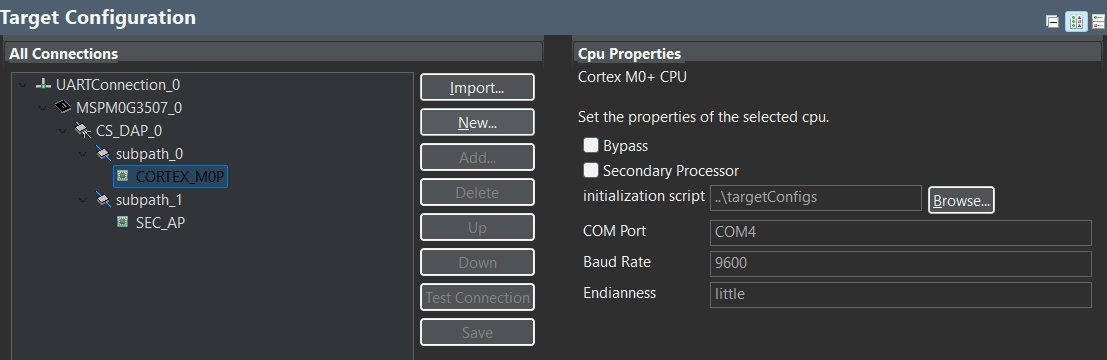Image resolution: width=1107 pixels, height=360 pixels.
Task: Click the Browse... button for initialization script
Action: coord(962,200)
